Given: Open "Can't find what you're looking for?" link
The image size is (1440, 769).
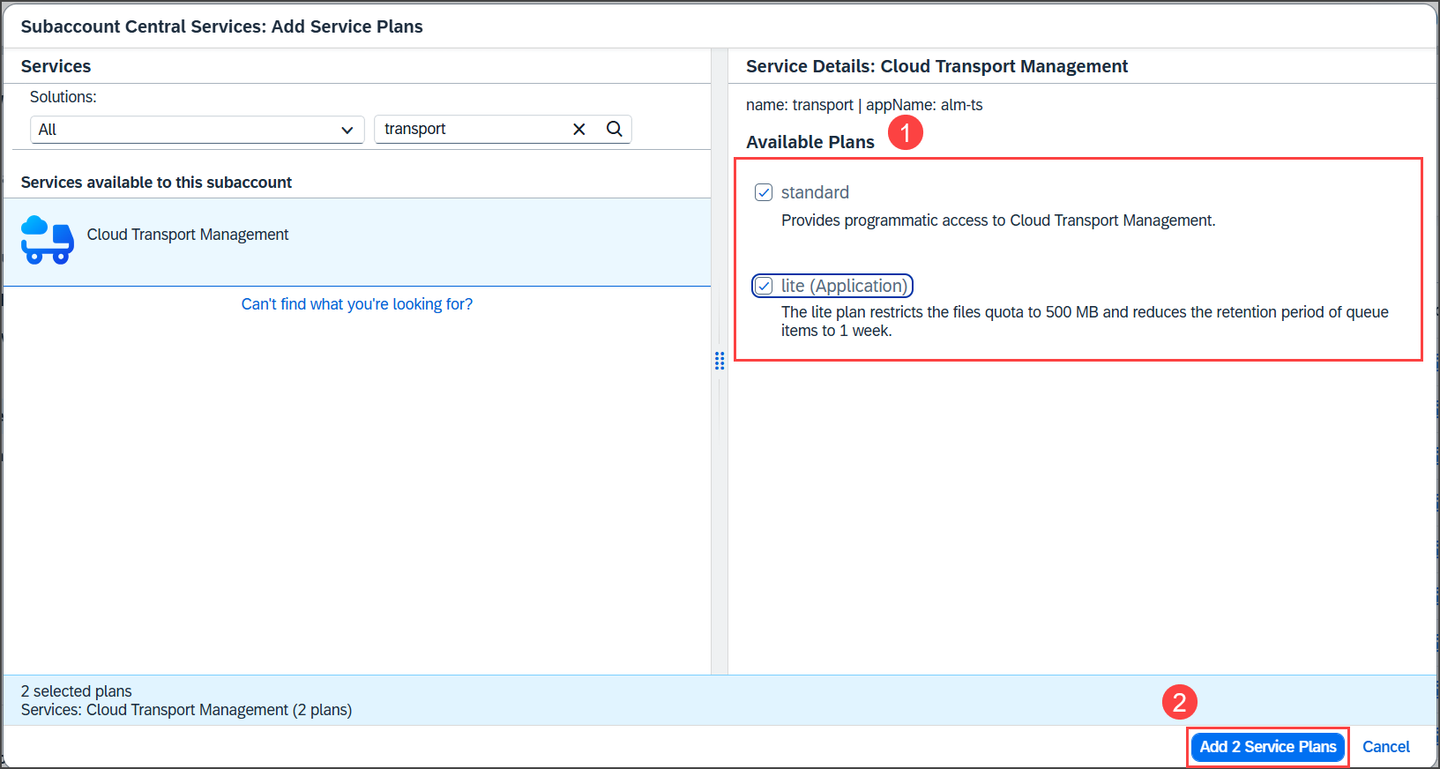Looking at the screenshot, I should coord(357,304).
